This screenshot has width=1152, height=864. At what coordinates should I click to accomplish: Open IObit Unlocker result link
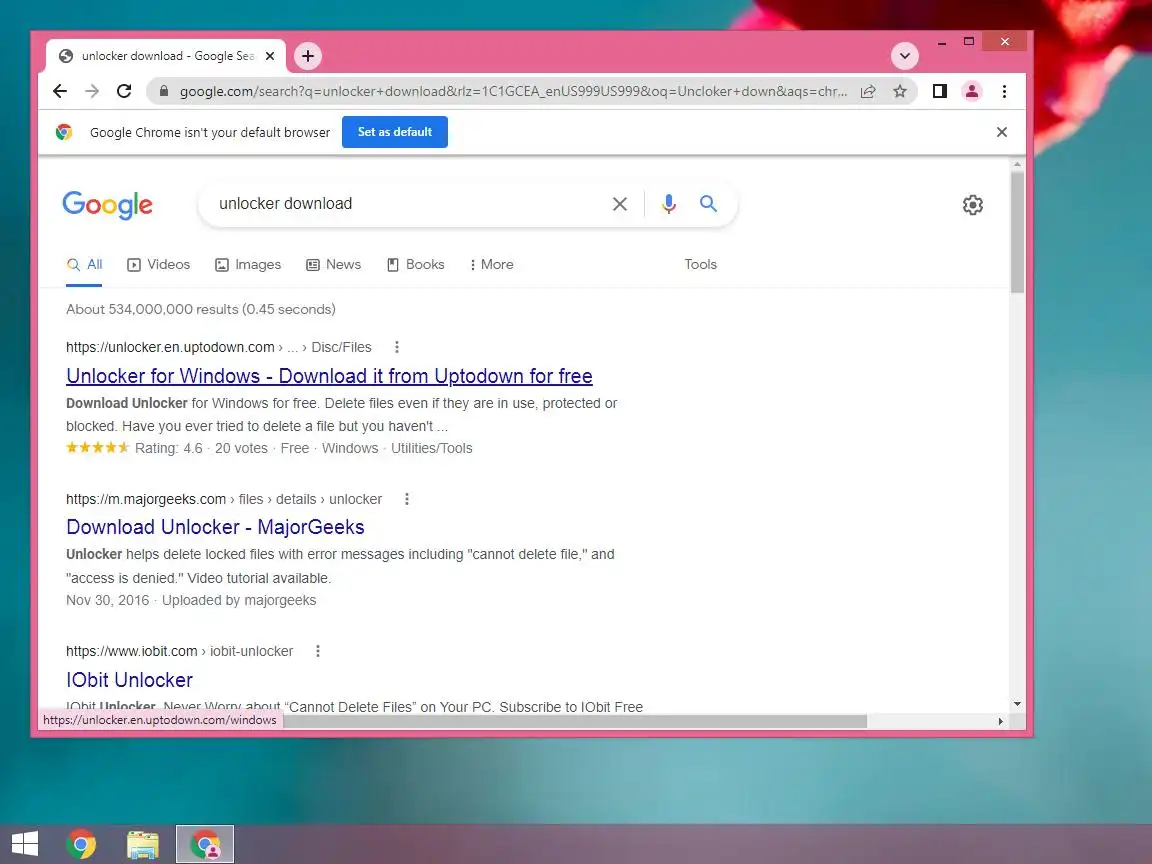[129, 680]
